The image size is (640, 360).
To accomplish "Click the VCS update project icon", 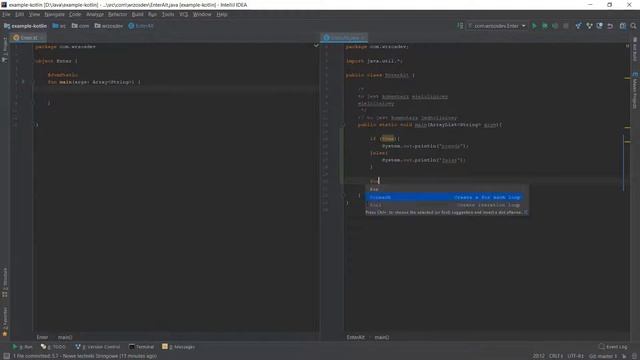I will point(578,26).
